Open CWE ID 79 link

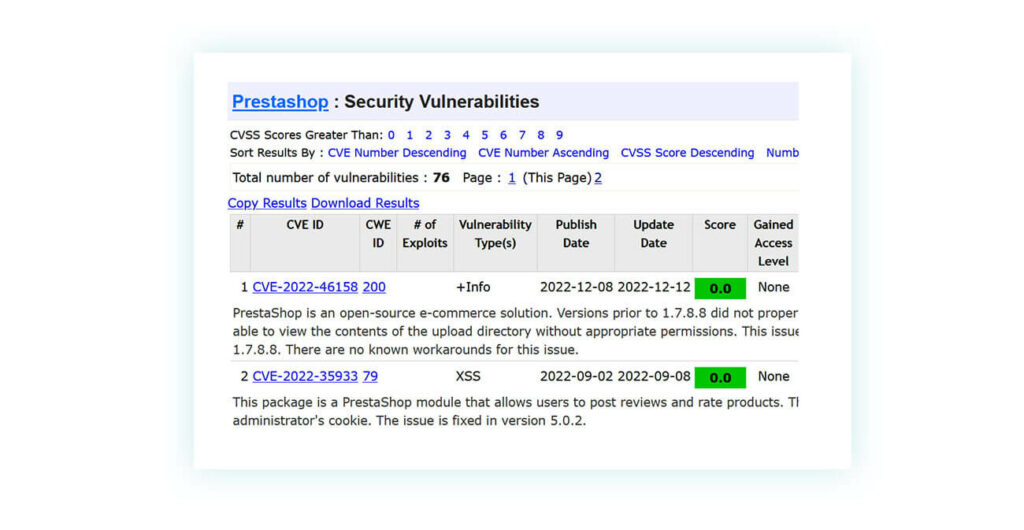pyautogui.click(x=370, y=377)
